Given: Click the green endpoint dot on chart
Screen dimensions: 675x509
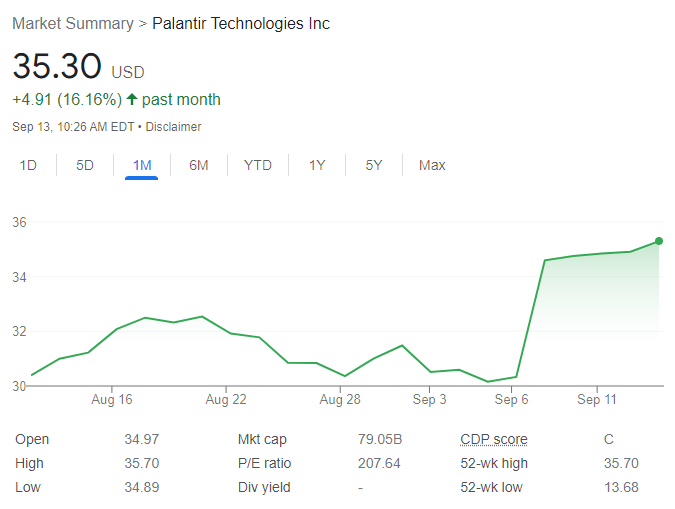Looking at the screenshot, I should [658, 241].
